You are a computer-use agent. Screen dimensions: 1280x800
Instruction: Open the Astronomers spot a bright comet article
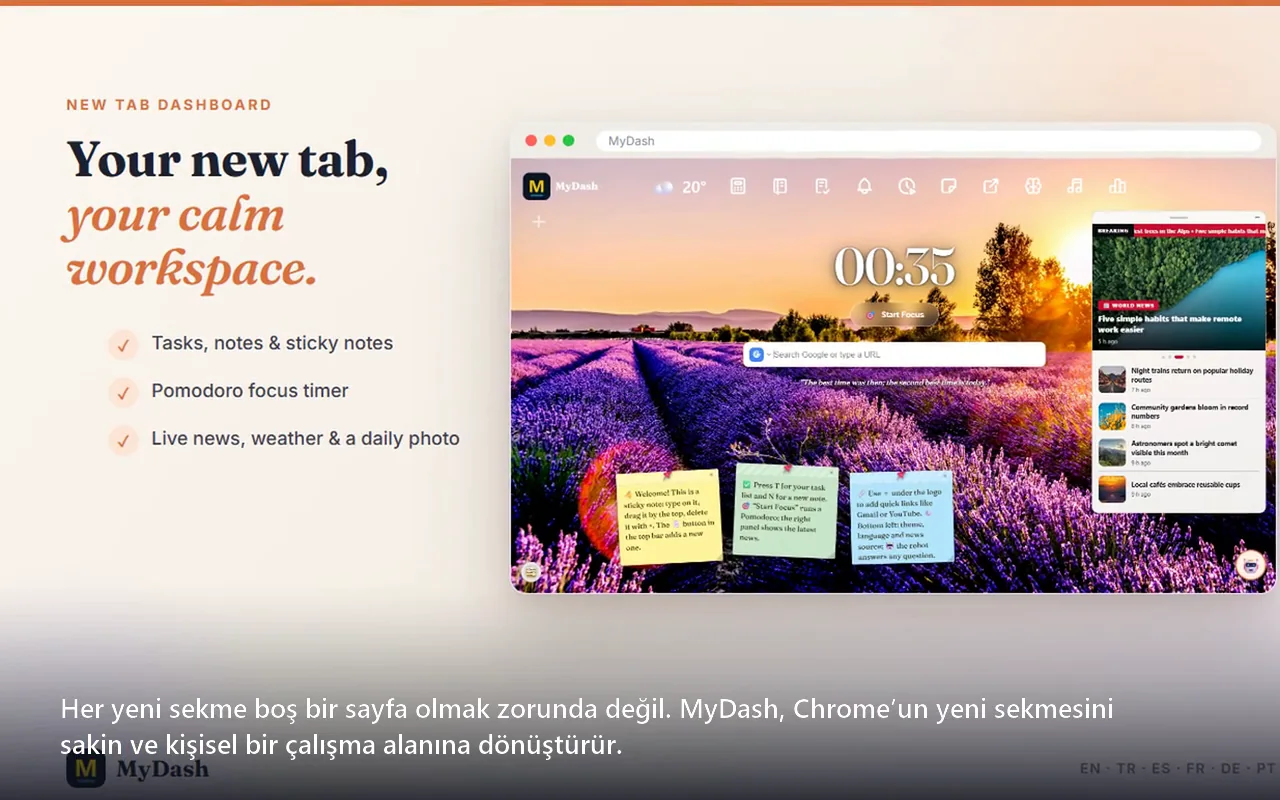pos(1179,452)
